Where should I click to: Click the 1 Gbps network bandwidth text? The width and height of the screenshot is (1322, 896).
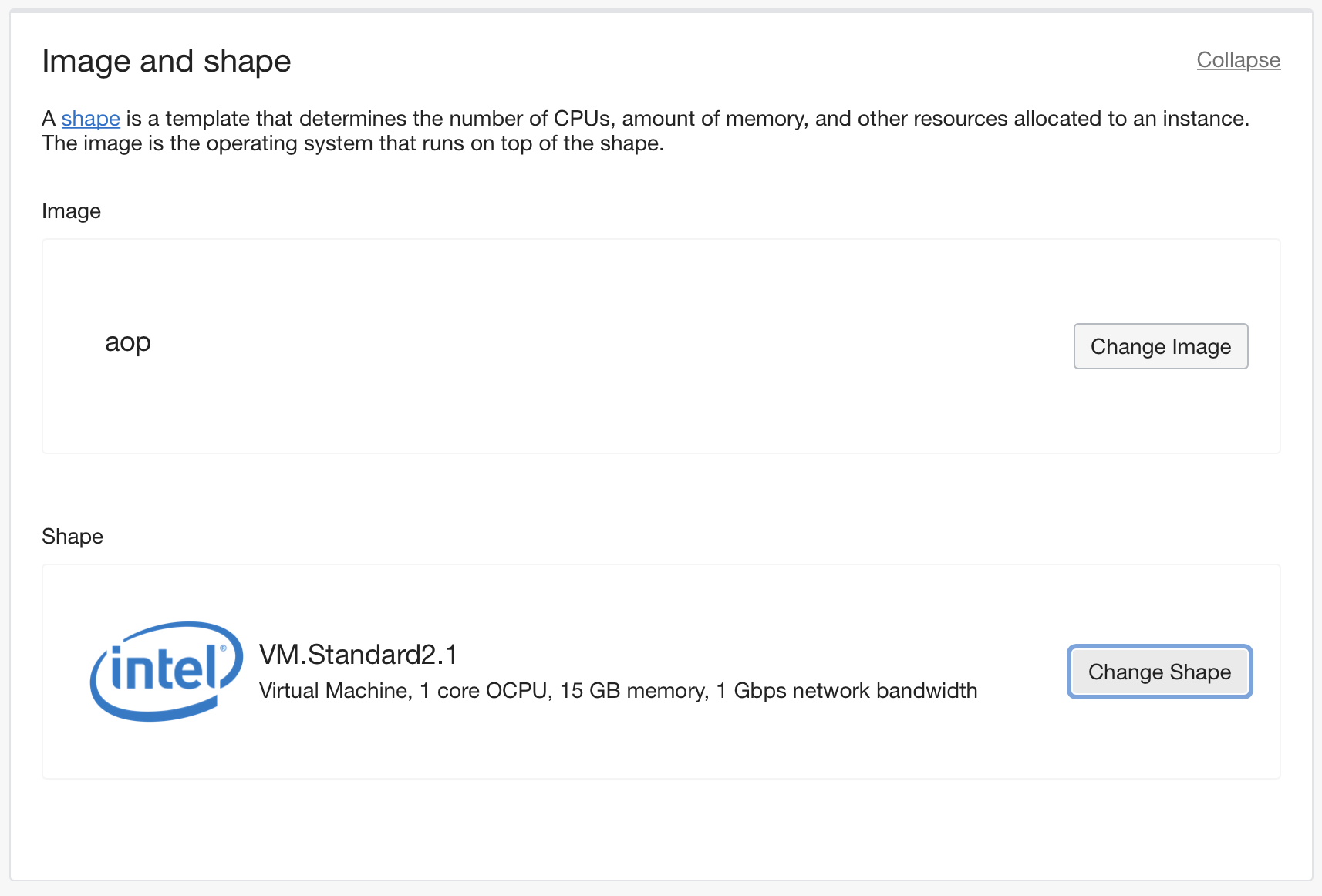tap(847, 691)
